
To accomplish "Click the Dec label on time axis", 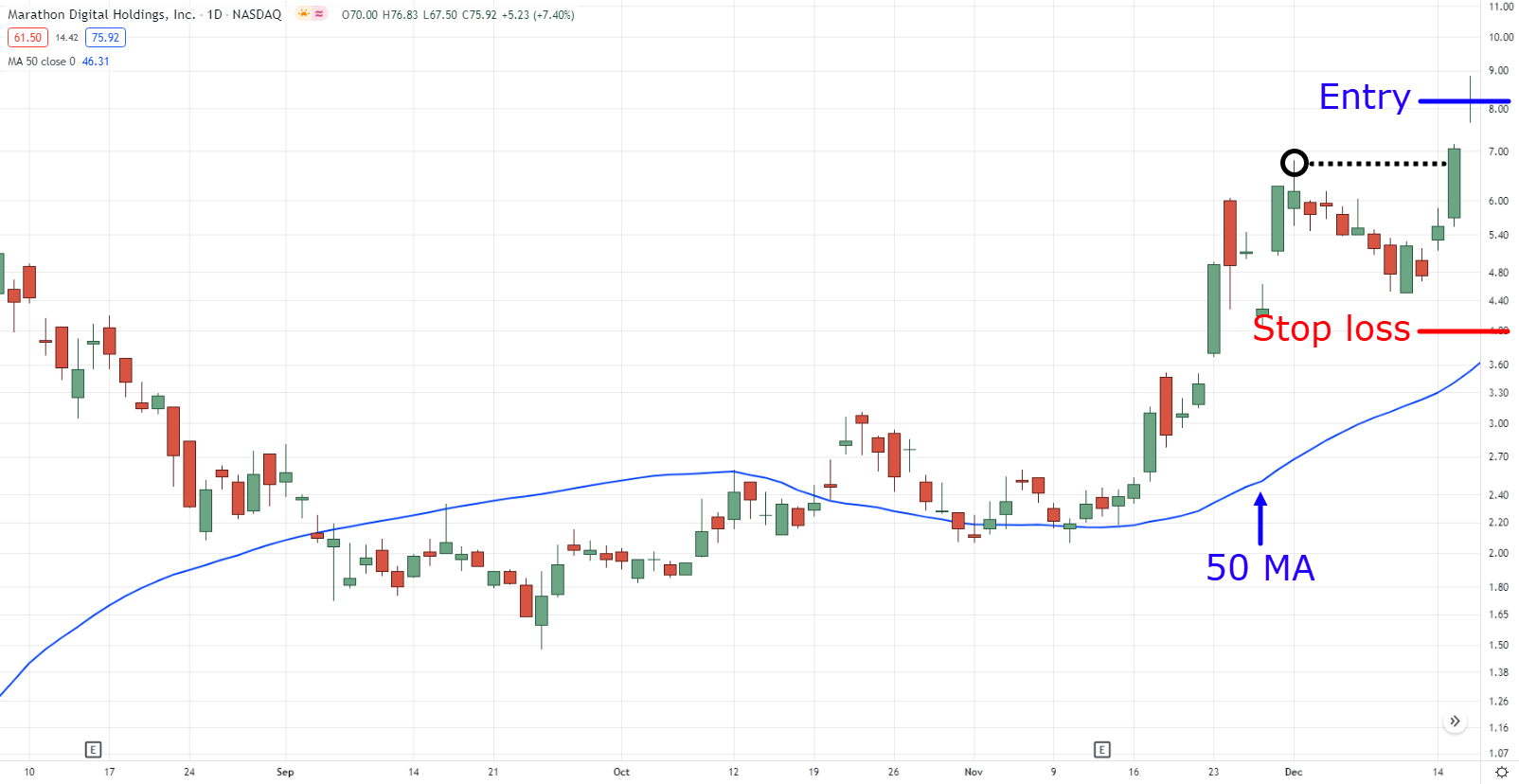I will click(1294, 772).
